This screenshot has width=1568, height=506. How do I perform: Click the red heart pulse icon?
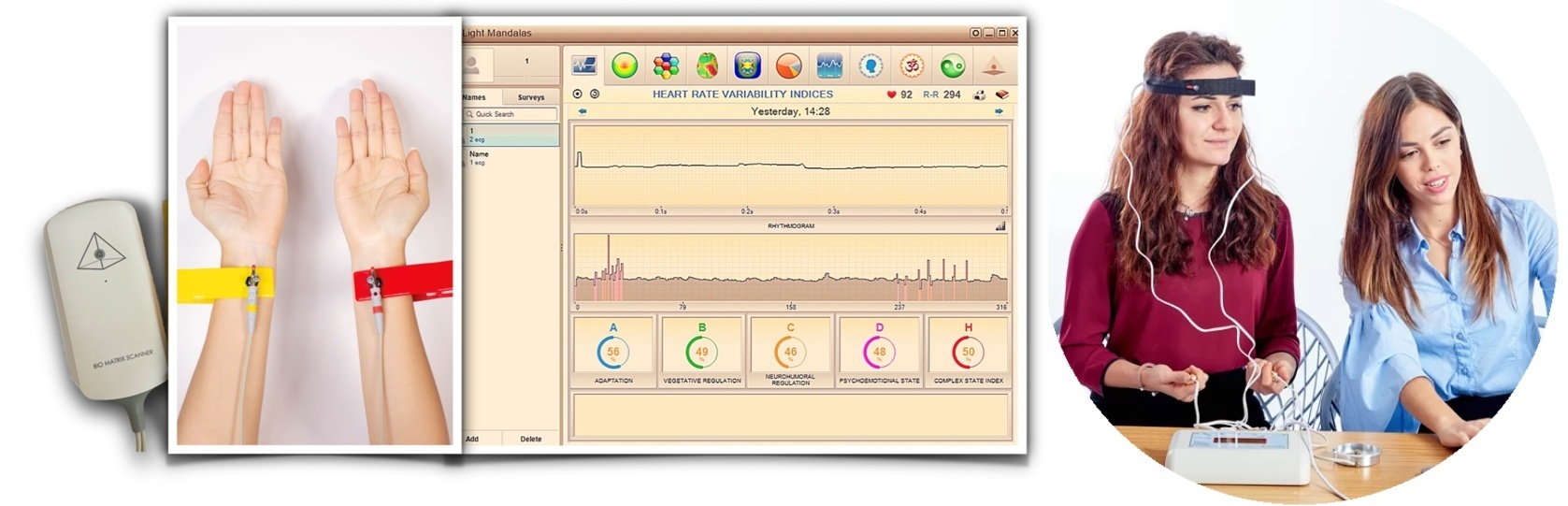891,94
